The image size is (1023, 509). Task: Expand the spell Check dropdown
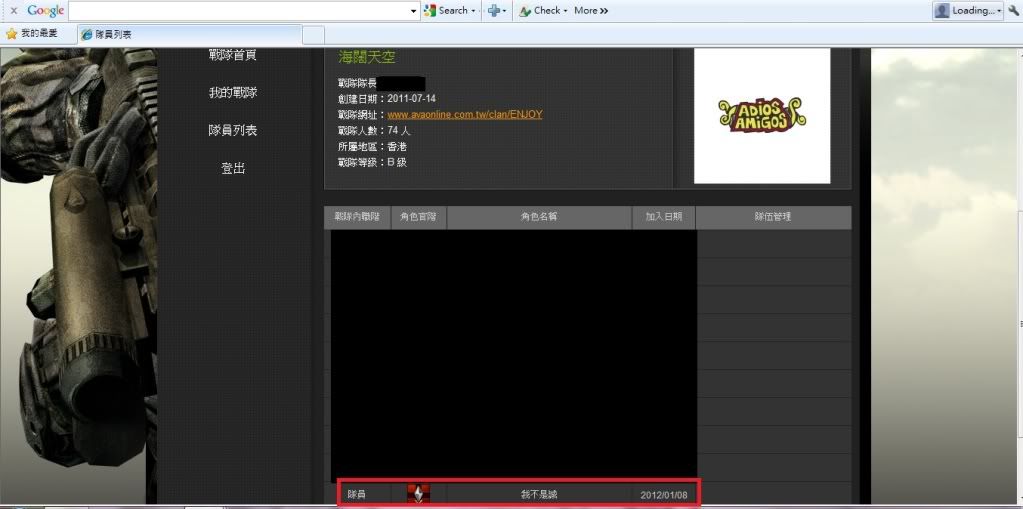565,11
